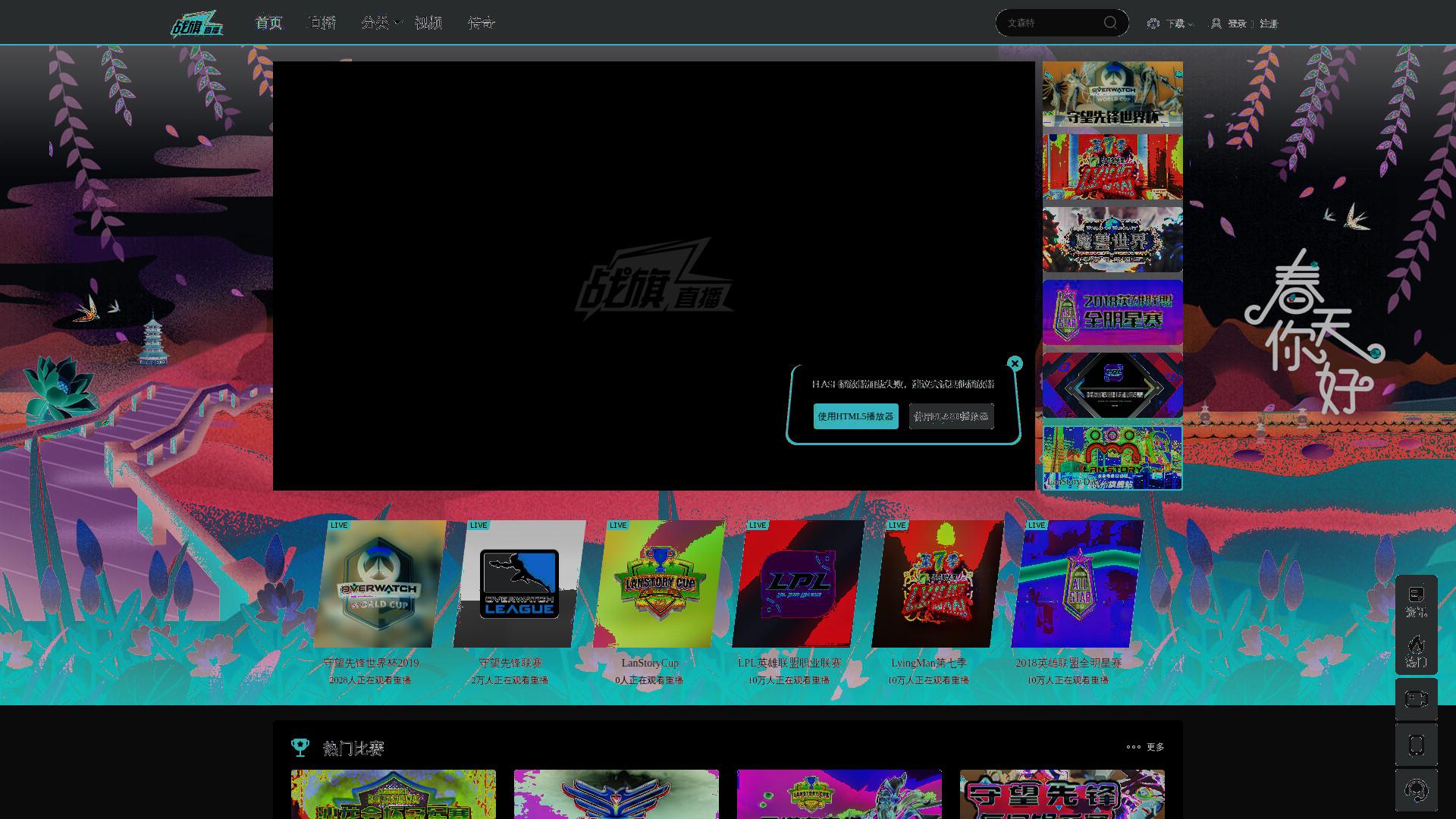Select the fifth sidebar thumbnail with blue emblem
The image size is (1456, 819).
pos(1112,384)
